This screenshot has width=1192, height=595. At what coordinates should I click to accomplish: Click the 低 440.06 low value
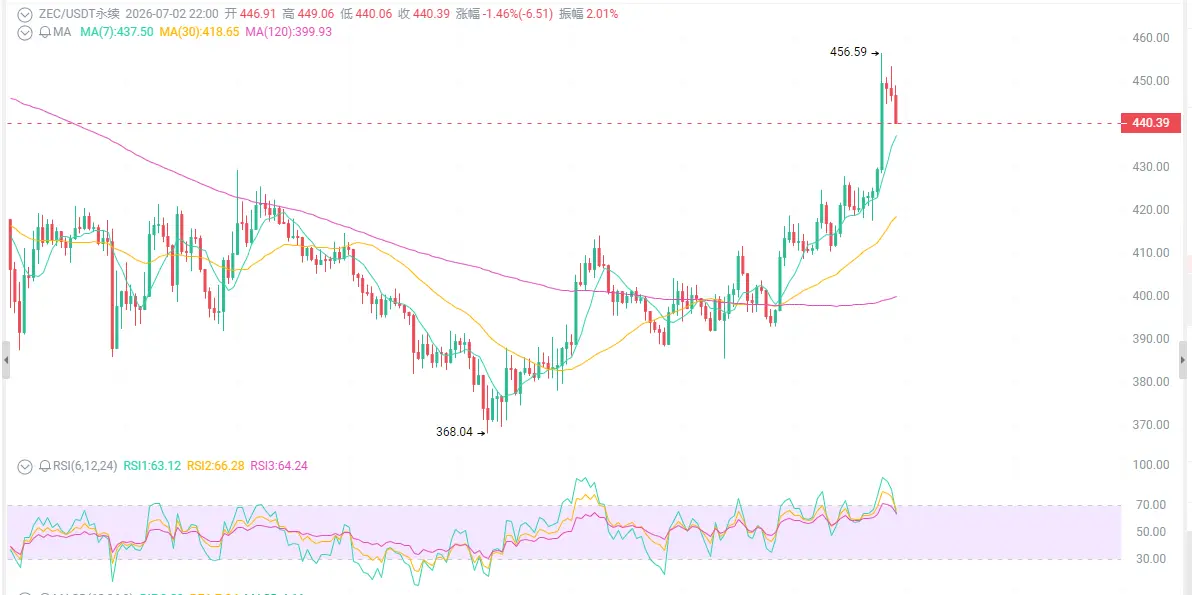[366, 14]
